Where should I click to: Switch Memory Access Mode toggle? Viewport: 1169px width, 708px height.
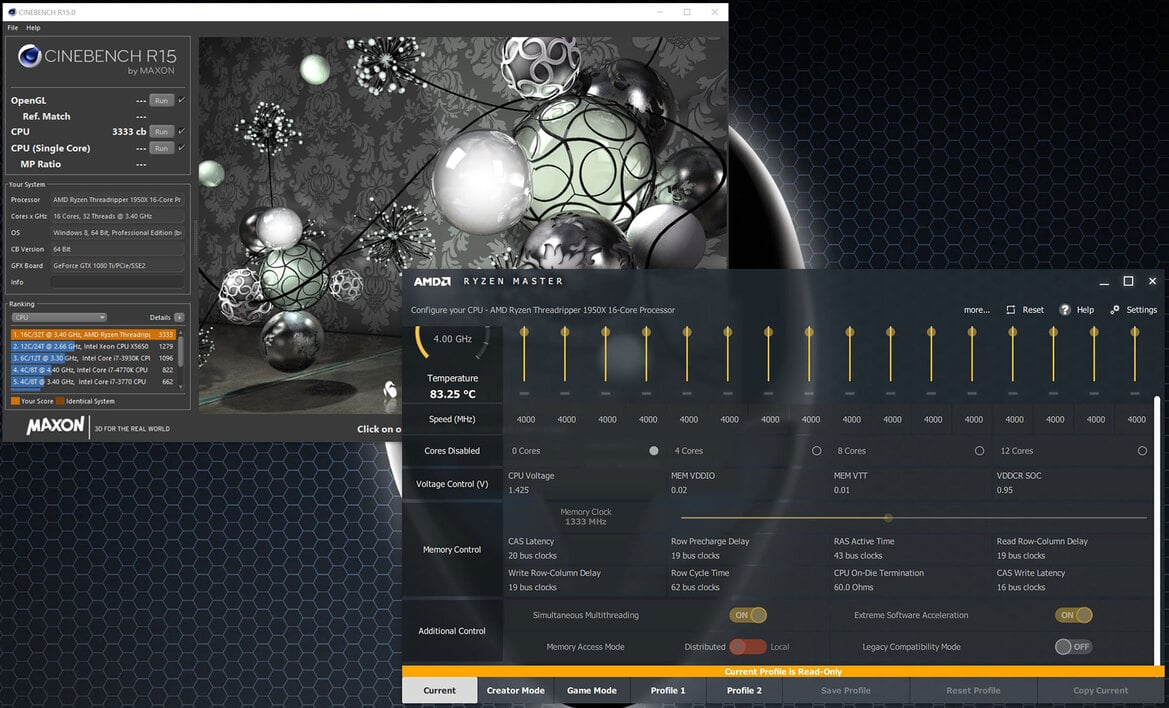748,646
